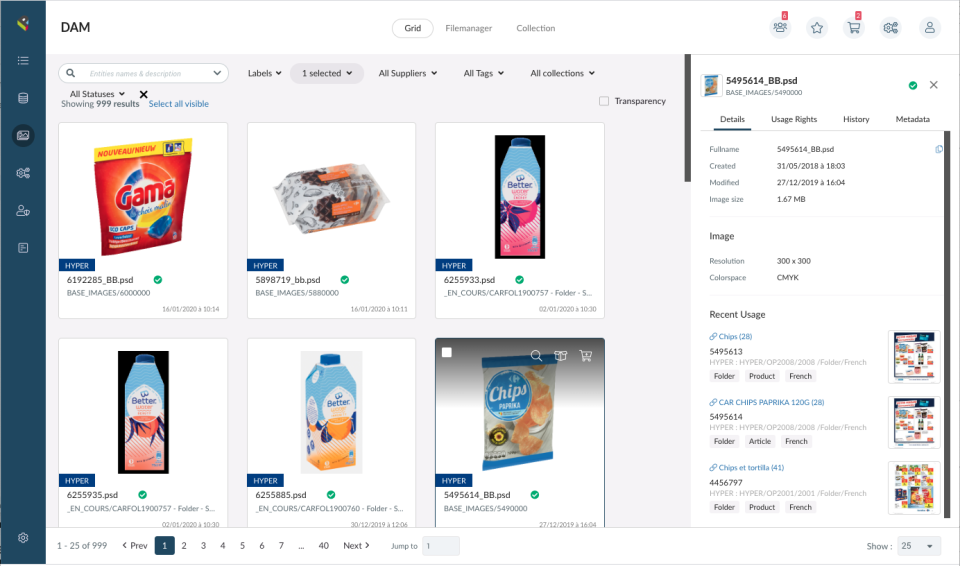Open the Chips (28) flyer thumbnail
The height and width of the screenshot is (566, 960).
(914, 357)
